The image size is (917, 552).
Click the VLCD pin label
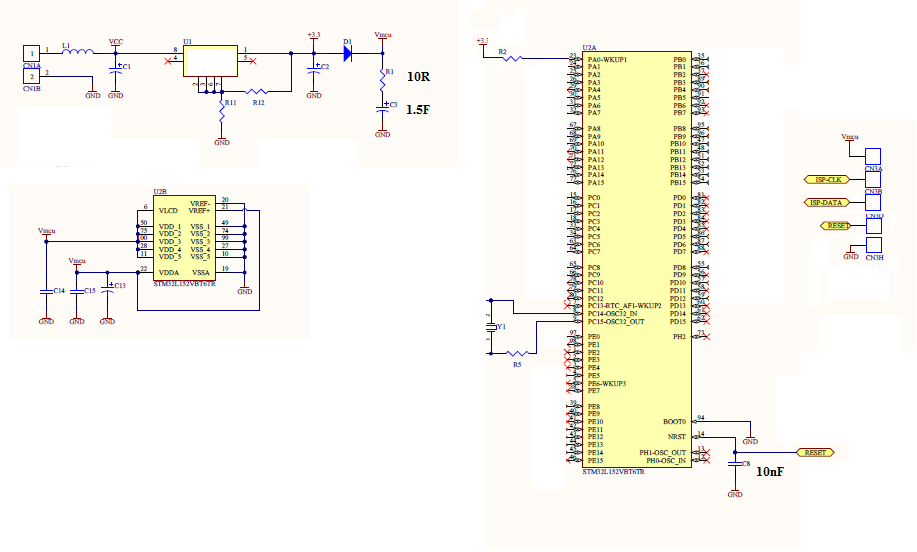168,211
